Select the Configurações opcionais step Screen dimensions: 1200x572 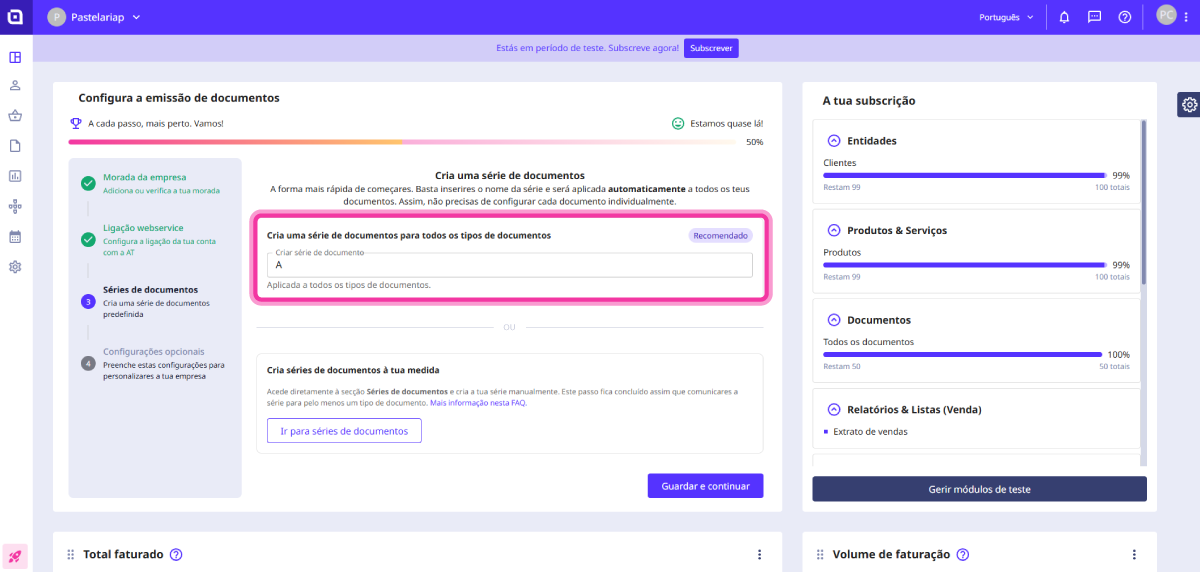click(x=155, y=363)
